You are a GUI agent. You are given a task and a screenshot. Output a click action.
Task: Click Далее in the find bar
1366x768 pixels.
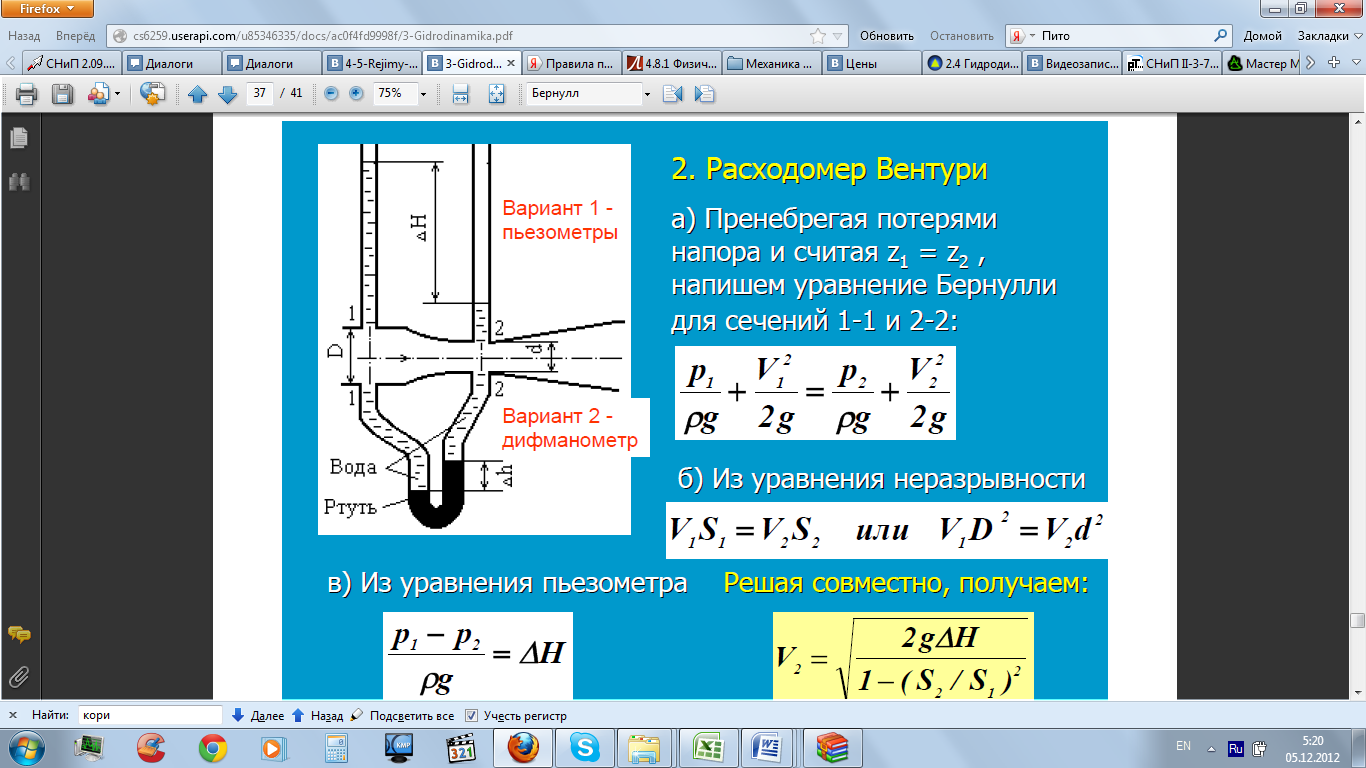coord(258,716)
